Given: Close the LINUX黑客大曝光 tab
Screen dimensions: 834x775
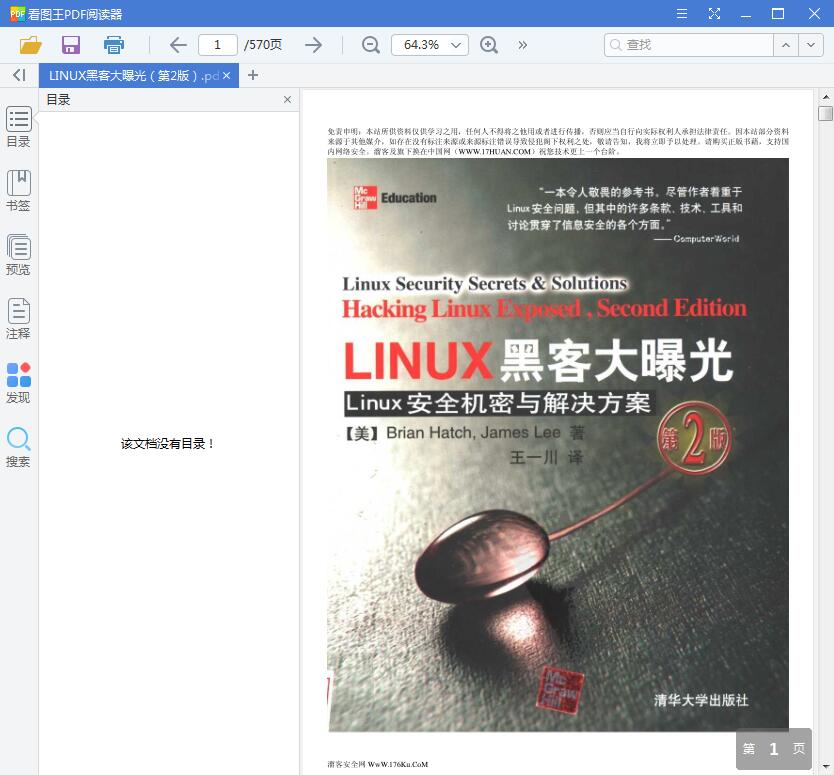Looking at the screenshot, I should click(227, 76).
